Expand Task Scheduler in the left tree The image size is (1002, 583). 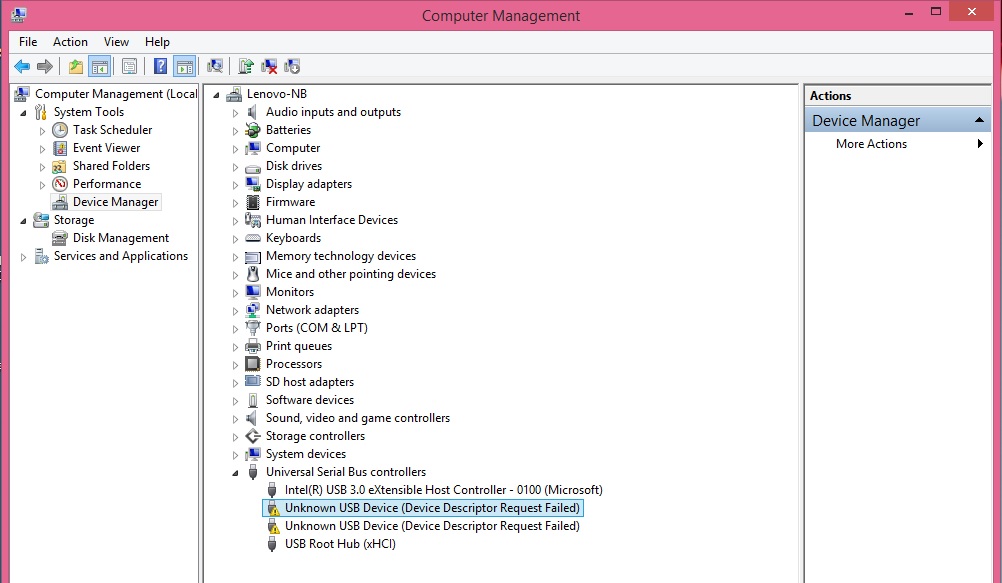(x=42, y=131)
